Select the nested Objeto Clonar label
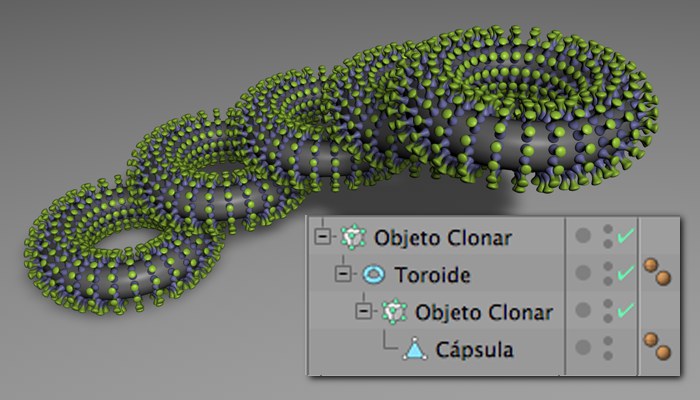The width and height of the screenshot is (700, 400). pos(484,312)
